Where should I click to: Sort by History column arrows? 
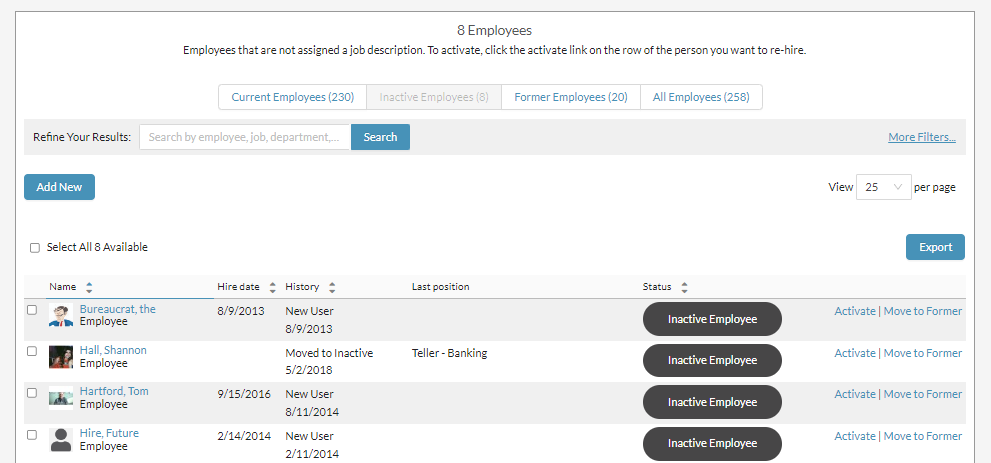pos(332,287)
